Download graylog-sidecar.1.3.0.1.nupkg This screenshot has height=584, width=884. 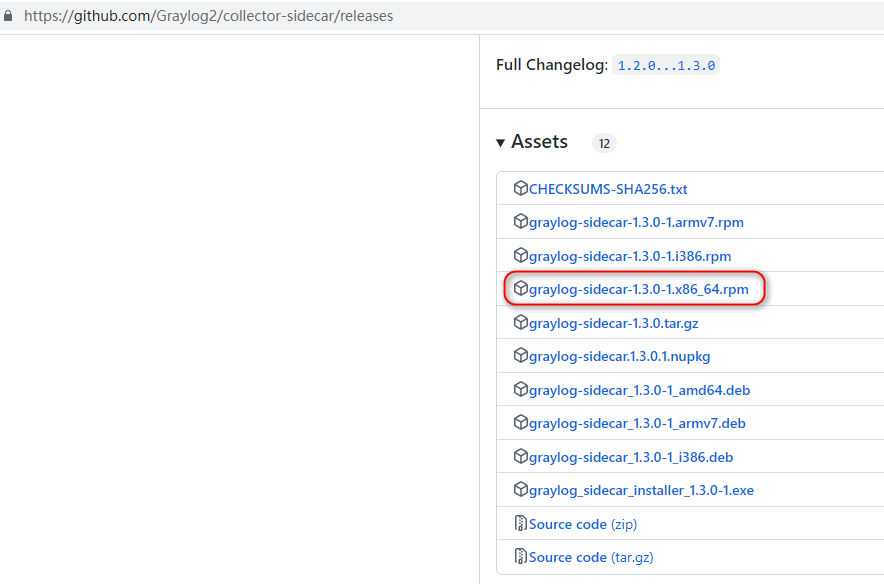pyautogui.click(x=620, y=357)
